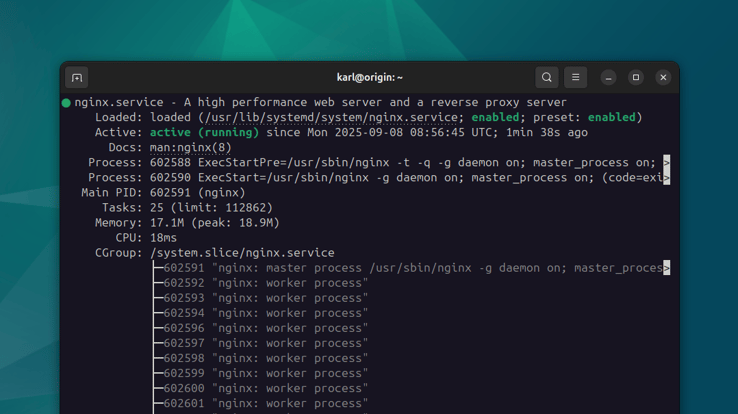Screen dimensions: 738x414
Task: Click the 602601 worker process row
Action: (x=266, y=404)
